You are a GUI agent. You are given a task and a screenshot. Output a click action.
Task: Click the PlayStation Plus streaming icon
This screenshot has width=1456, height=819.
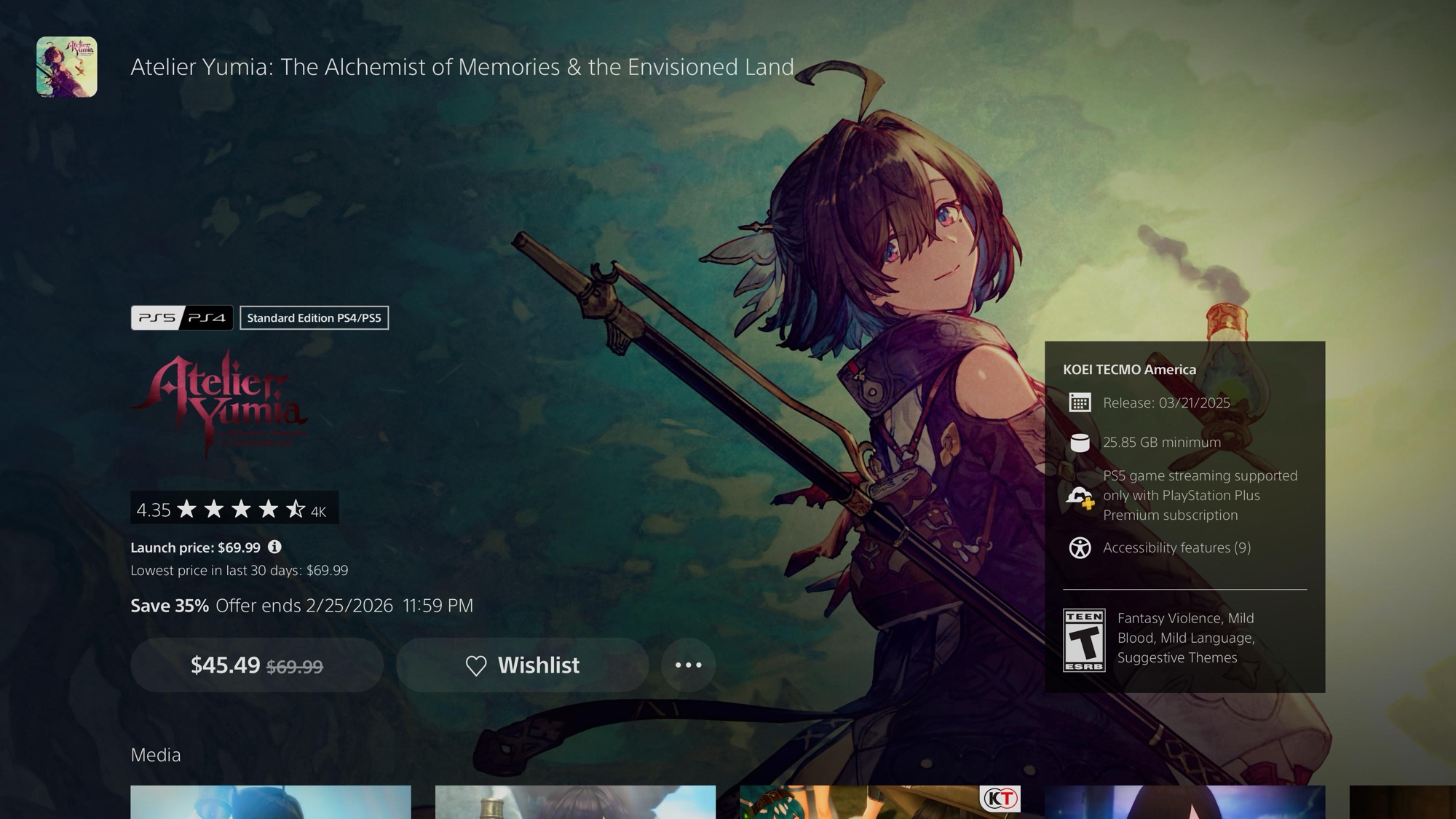pyautogui.click(x=1080, y=497)
